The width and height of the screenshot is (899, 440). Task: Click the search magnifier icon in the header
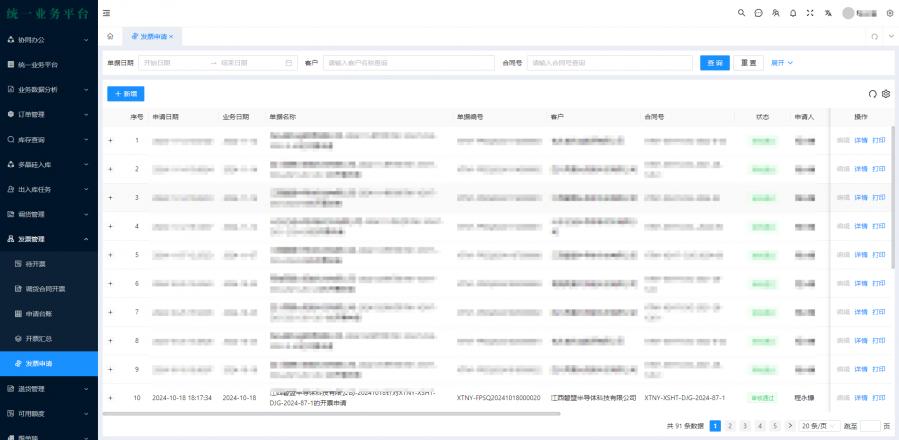point(741,13)
